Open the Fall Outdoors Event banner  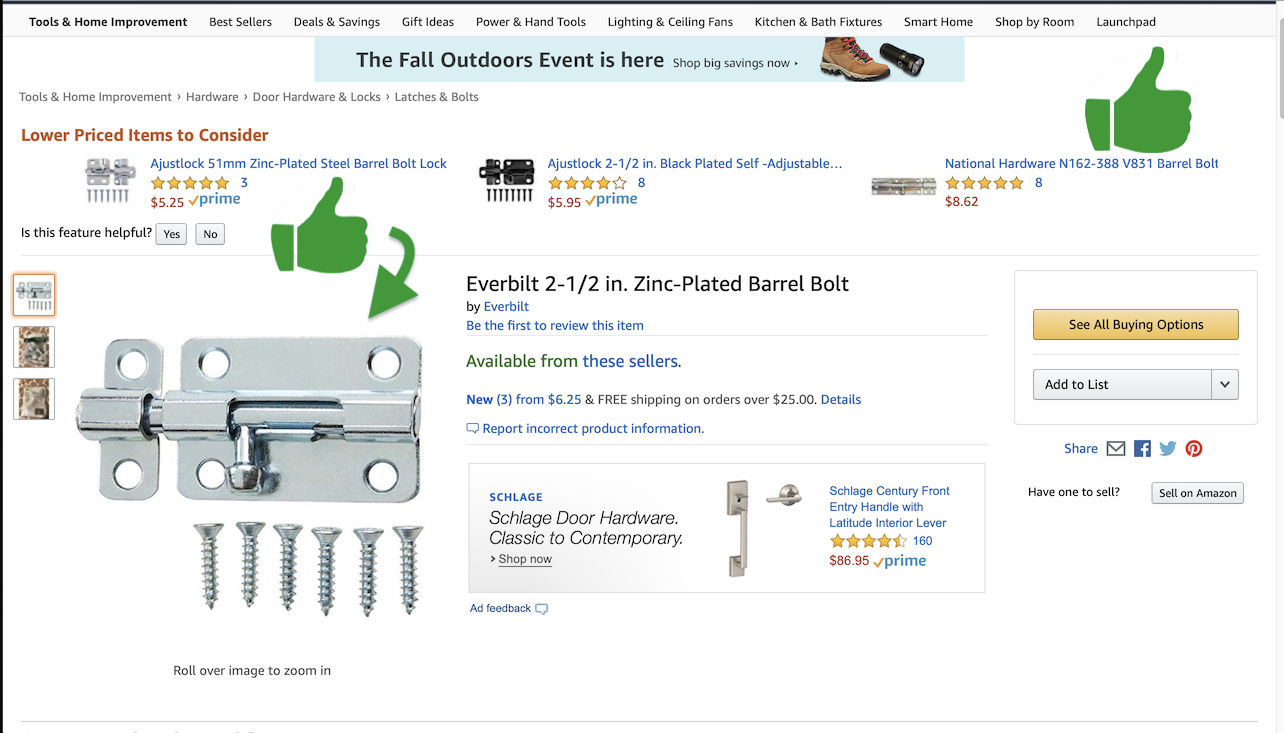639,60
